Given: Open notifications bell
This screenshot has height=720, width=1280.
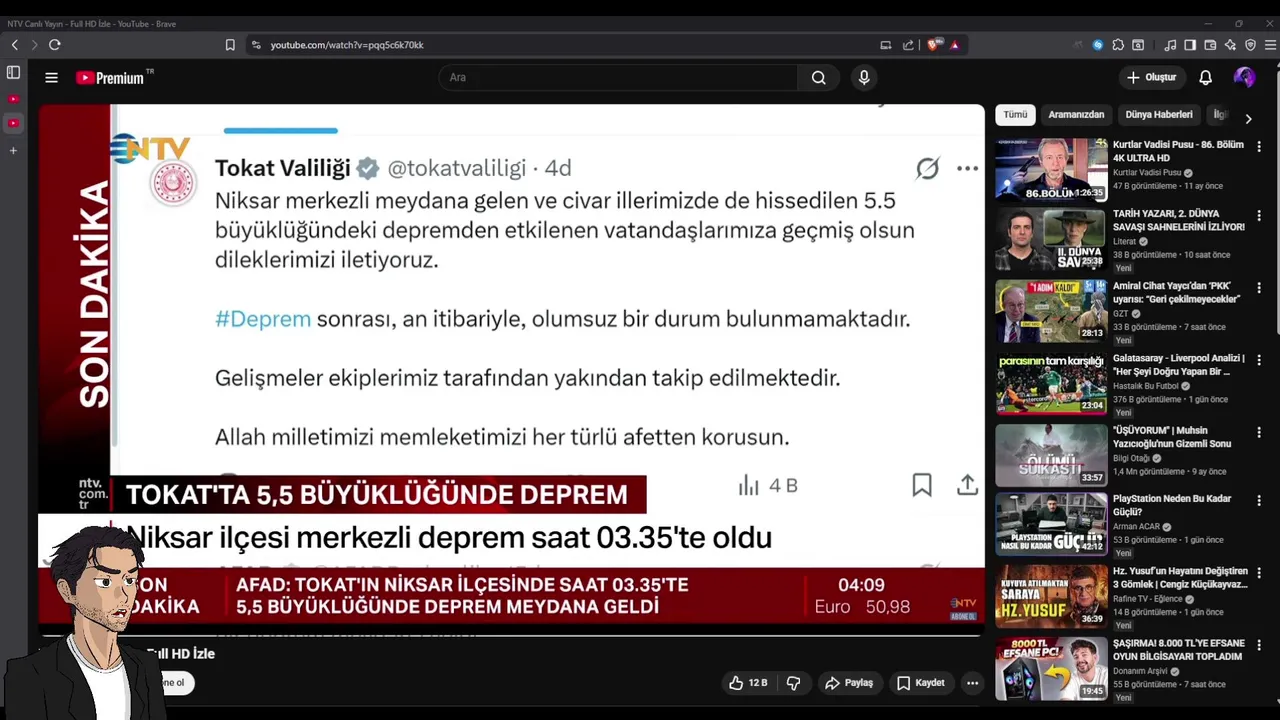Looking at the screenshot, I should pyautogui.click(x=1205, y=77).
